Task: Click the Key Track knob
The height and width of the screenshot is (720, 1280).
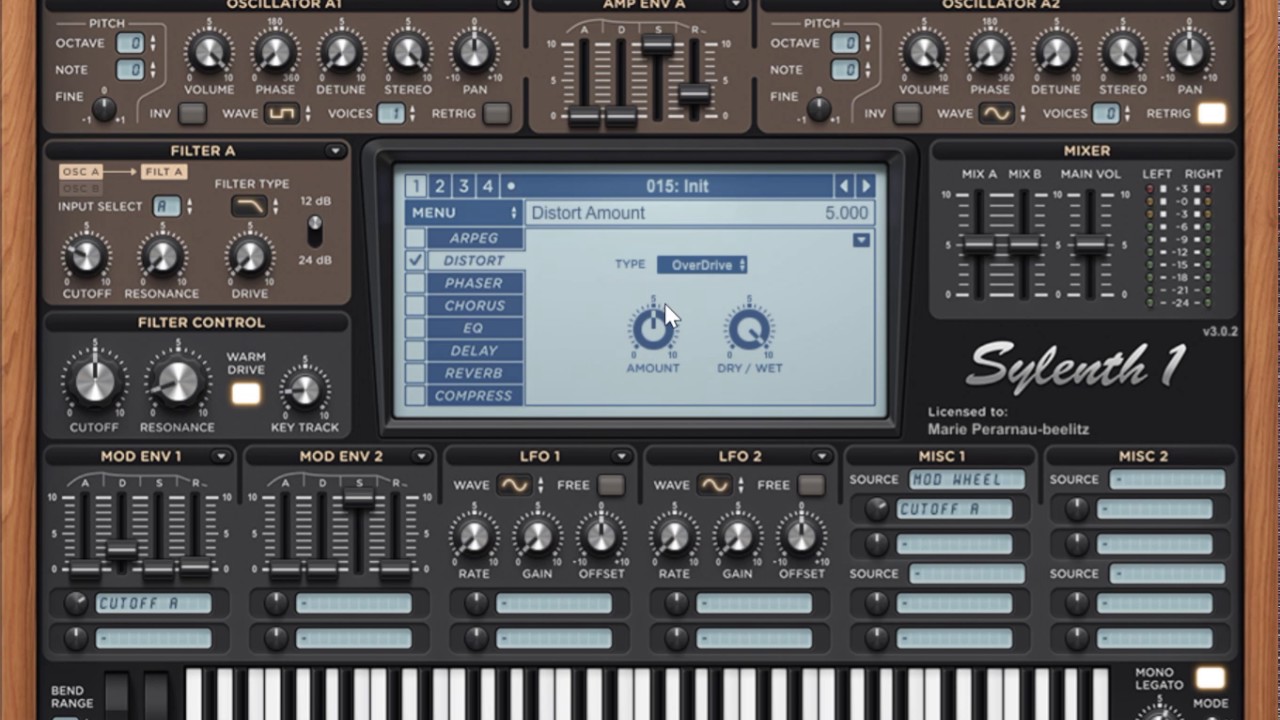Action: point(304,390)
